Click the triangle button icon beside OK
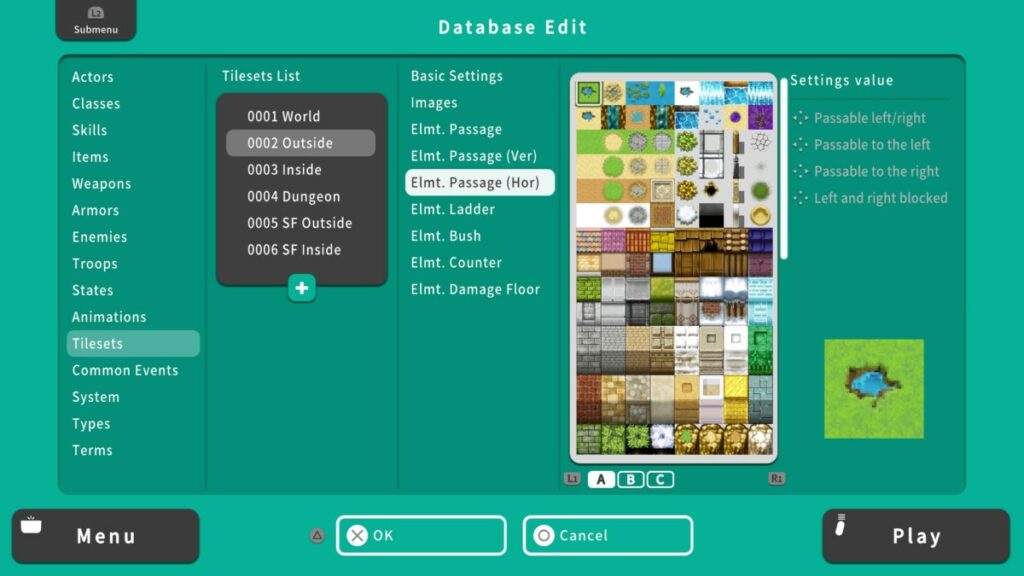 (x=317, y=536)
